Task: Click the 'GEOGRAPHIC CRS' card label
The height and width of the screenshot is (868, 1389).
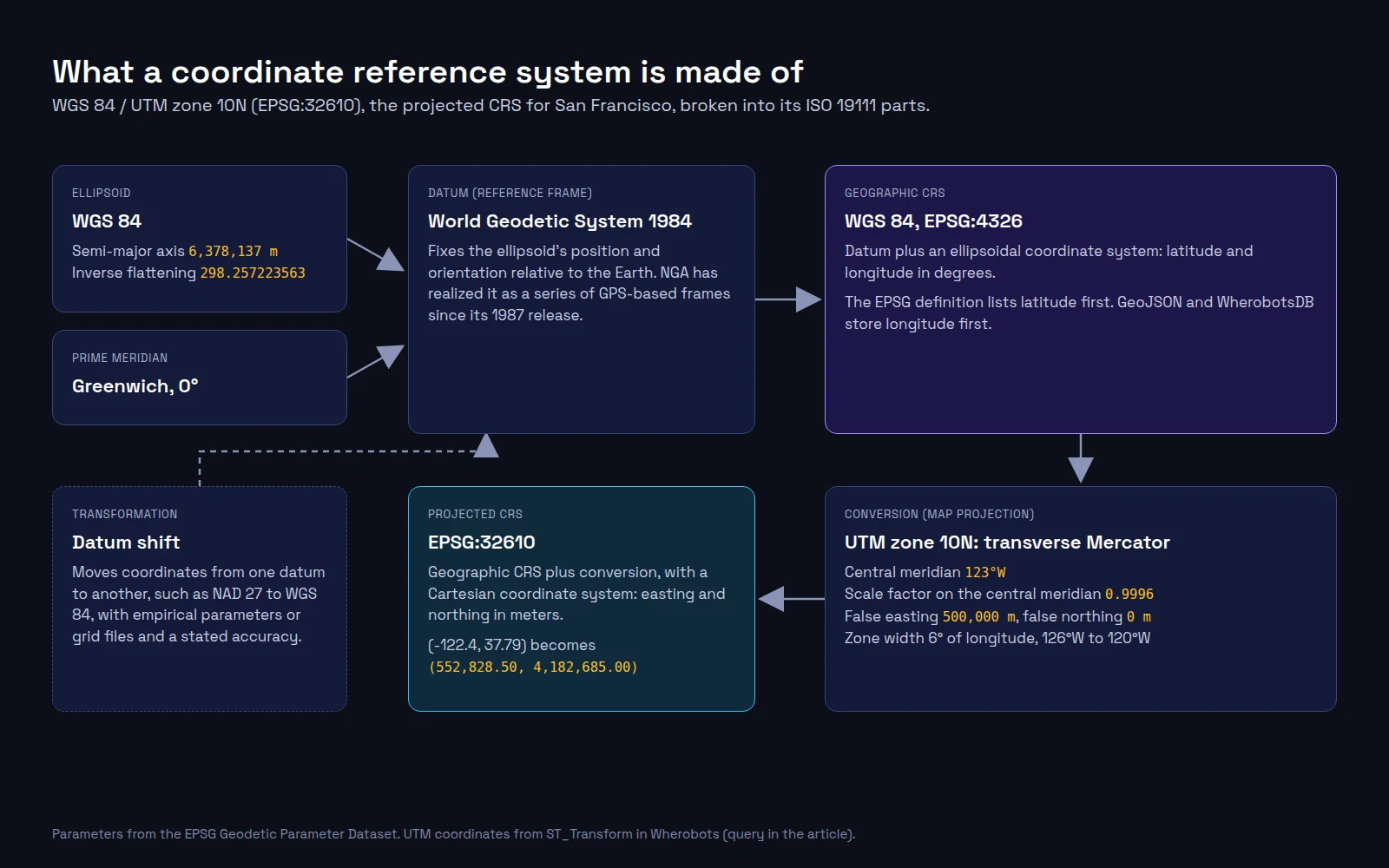Action: point(895,193)
